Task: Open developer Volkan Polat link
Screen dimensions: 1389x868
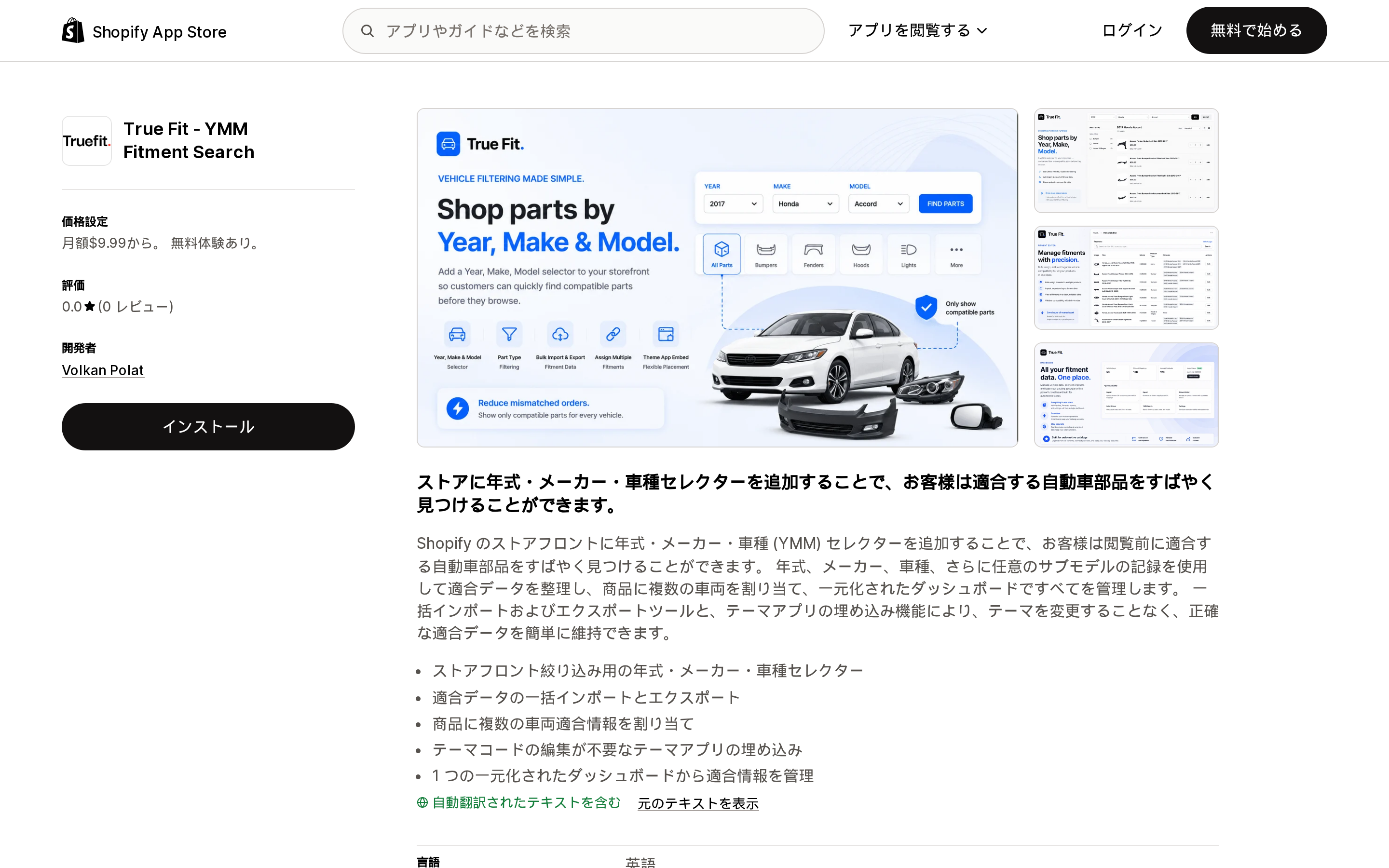Action: pyautogui.click(x=103, y=370)
